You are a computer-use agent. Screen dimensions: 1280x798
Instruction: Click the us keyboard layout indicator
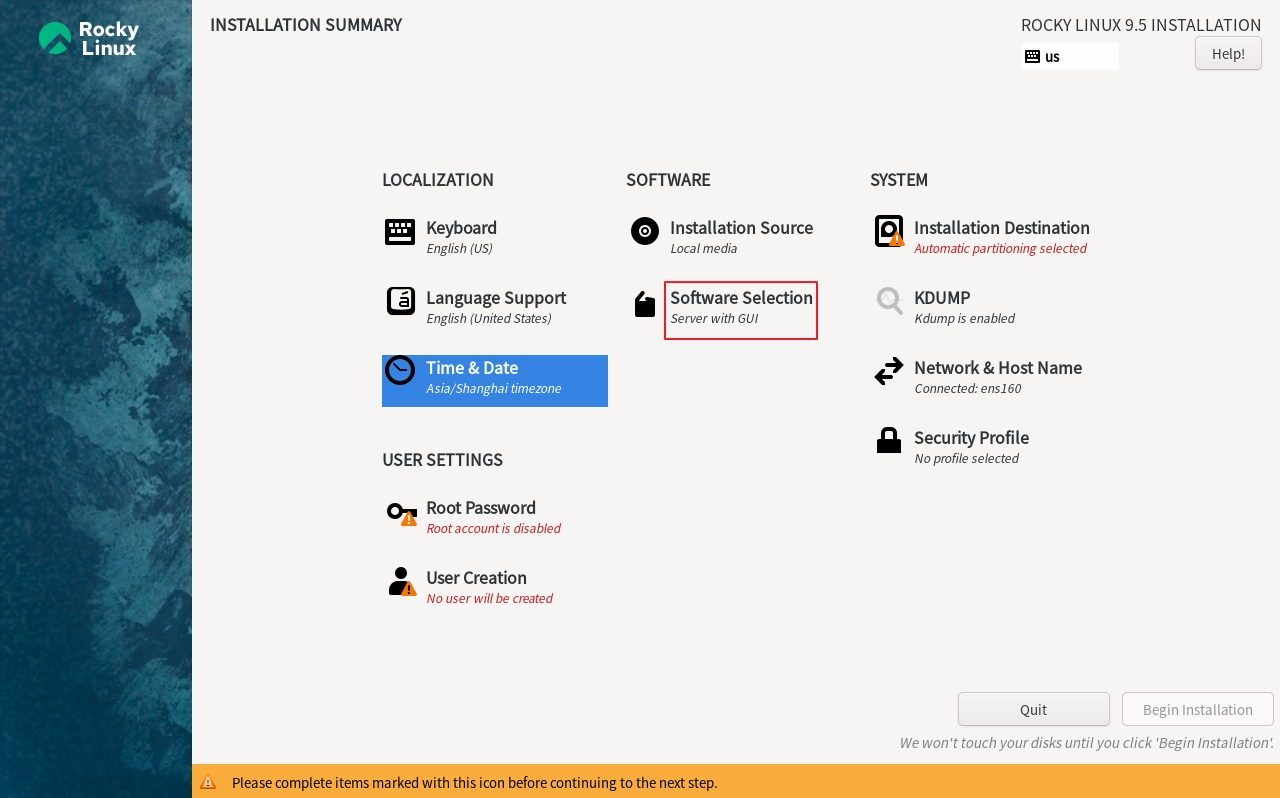[1070, 56]
